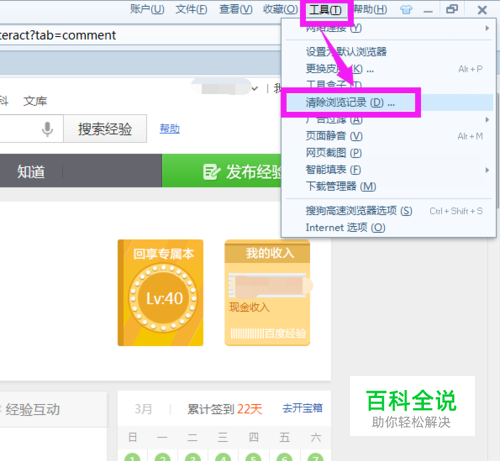Open the 回享专属本 Lv:40 card
This screenshot has height=461, width=500.
161,293
